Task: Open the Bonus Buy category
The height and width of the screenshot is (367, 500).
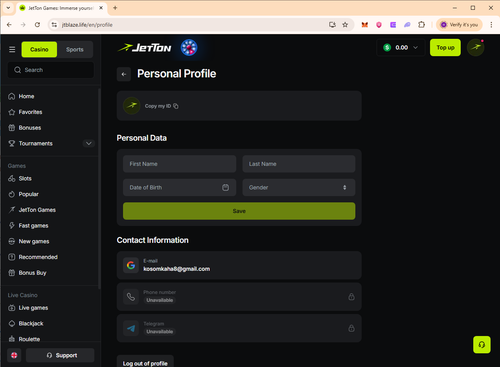Action: [32, 273]
